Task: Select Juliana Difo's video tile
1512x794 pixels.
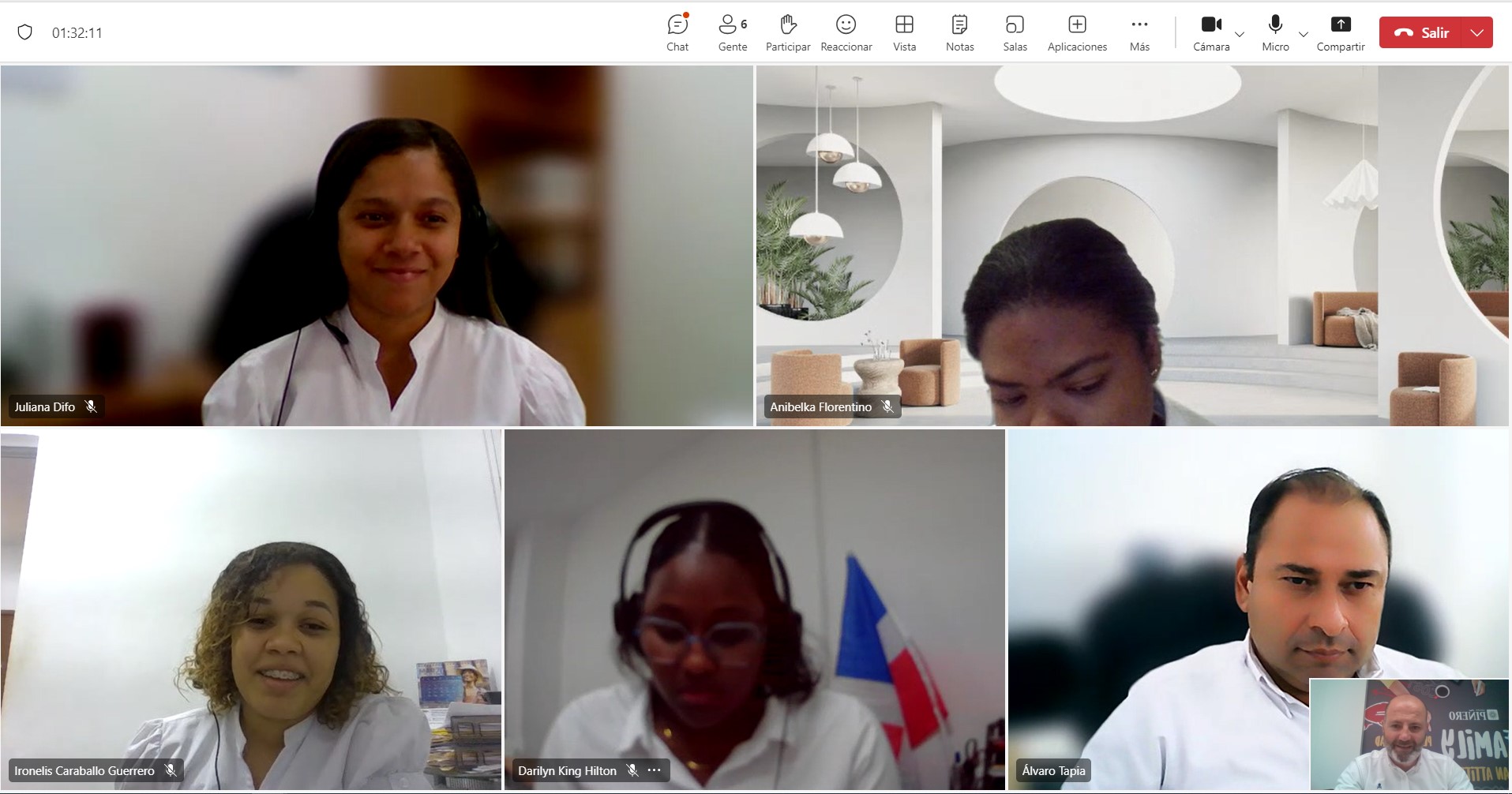Action: (377, 245)
